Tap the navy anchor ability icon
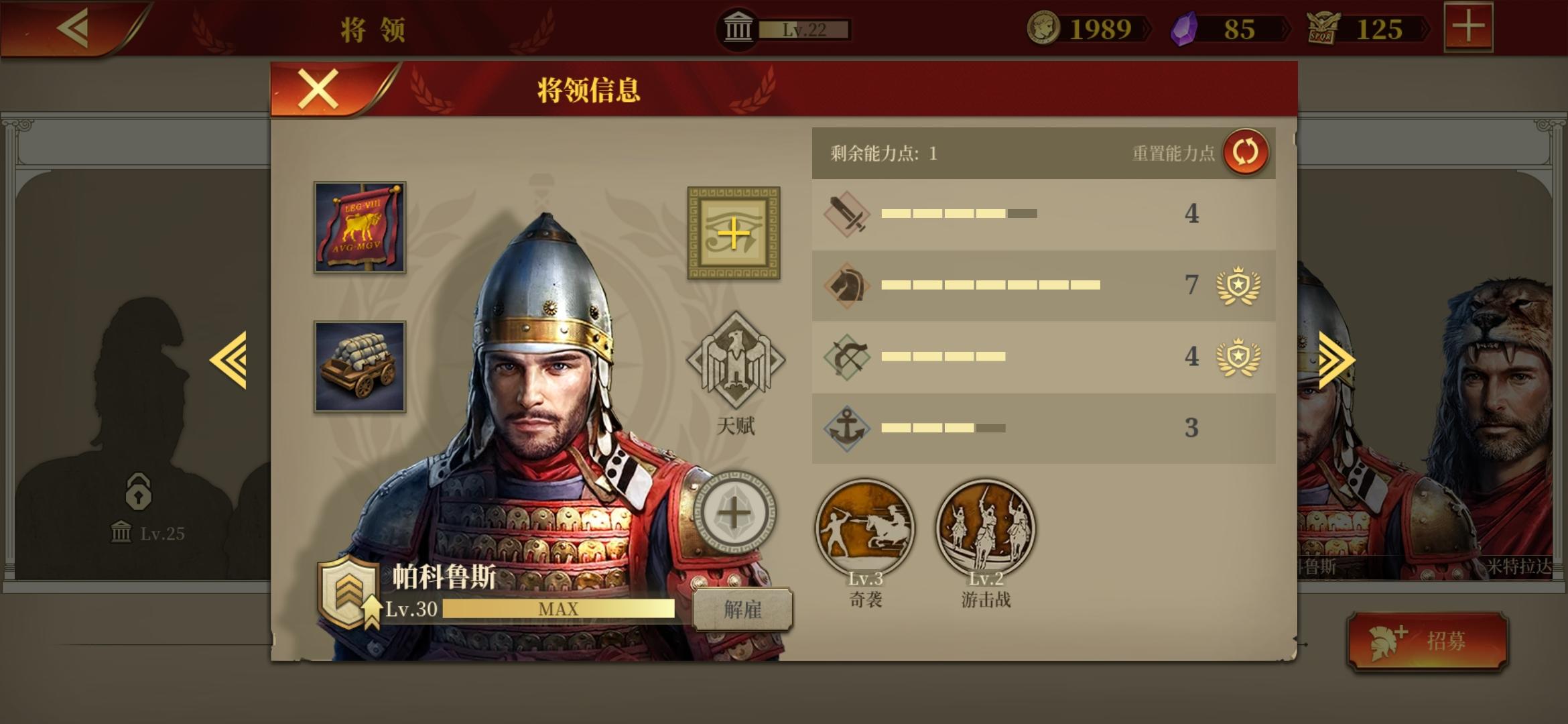Image resolution: width=1568 pixels, height=724 pixels. [x=846, y=428]
